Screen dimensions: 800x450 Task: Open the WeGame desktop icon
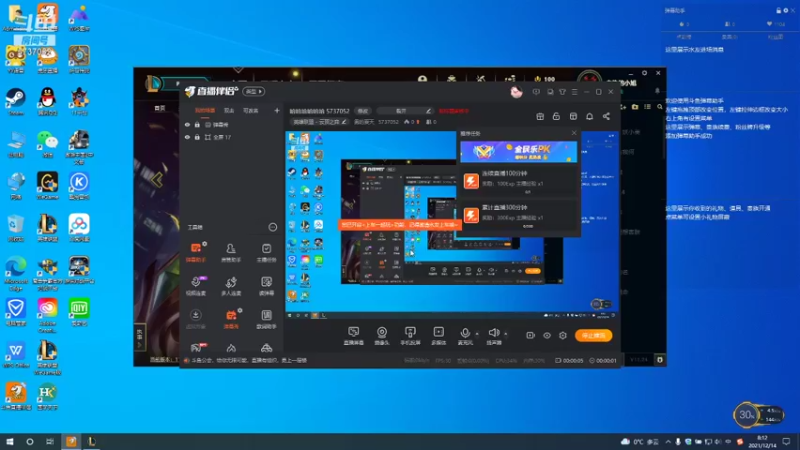(x=47, y=185)
